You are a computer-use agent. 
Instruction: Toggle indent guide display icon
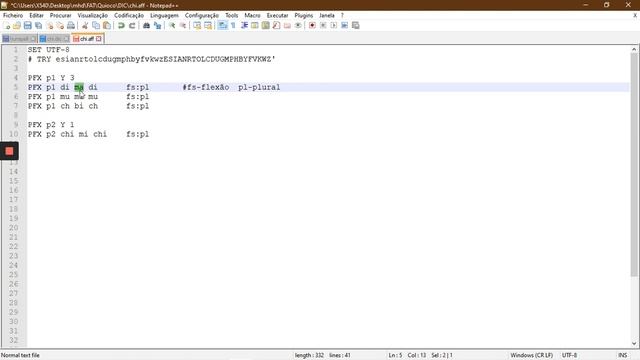pos(244,25)
